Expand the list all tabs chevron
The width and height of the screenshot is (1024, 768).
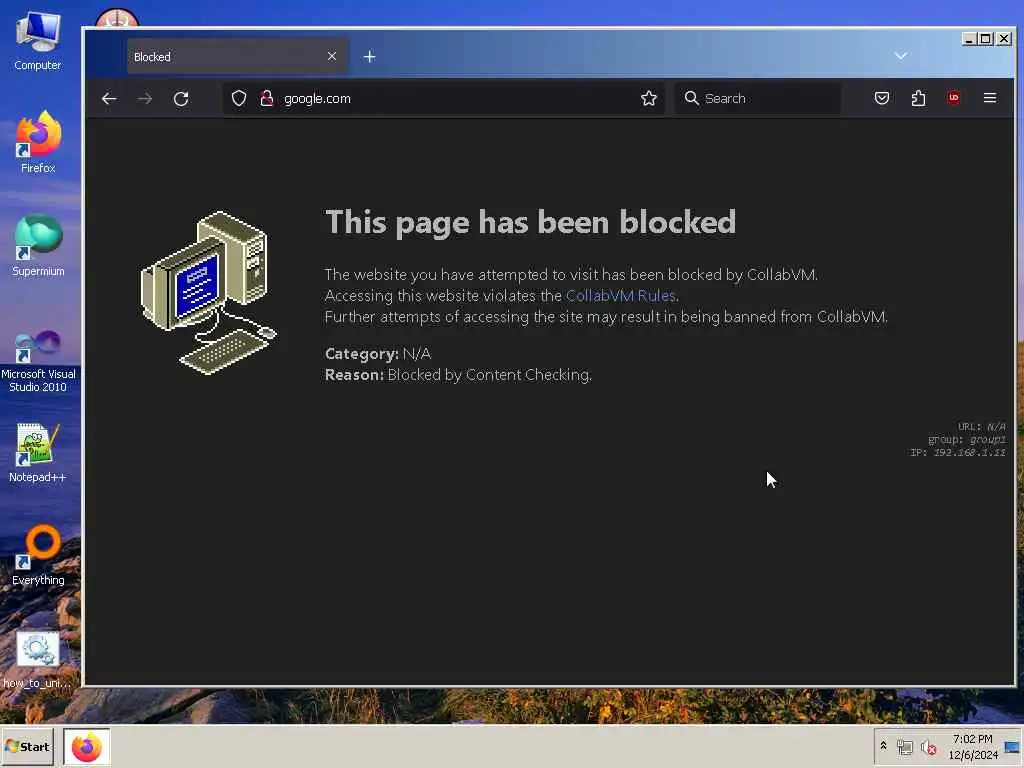coord(901,56)
